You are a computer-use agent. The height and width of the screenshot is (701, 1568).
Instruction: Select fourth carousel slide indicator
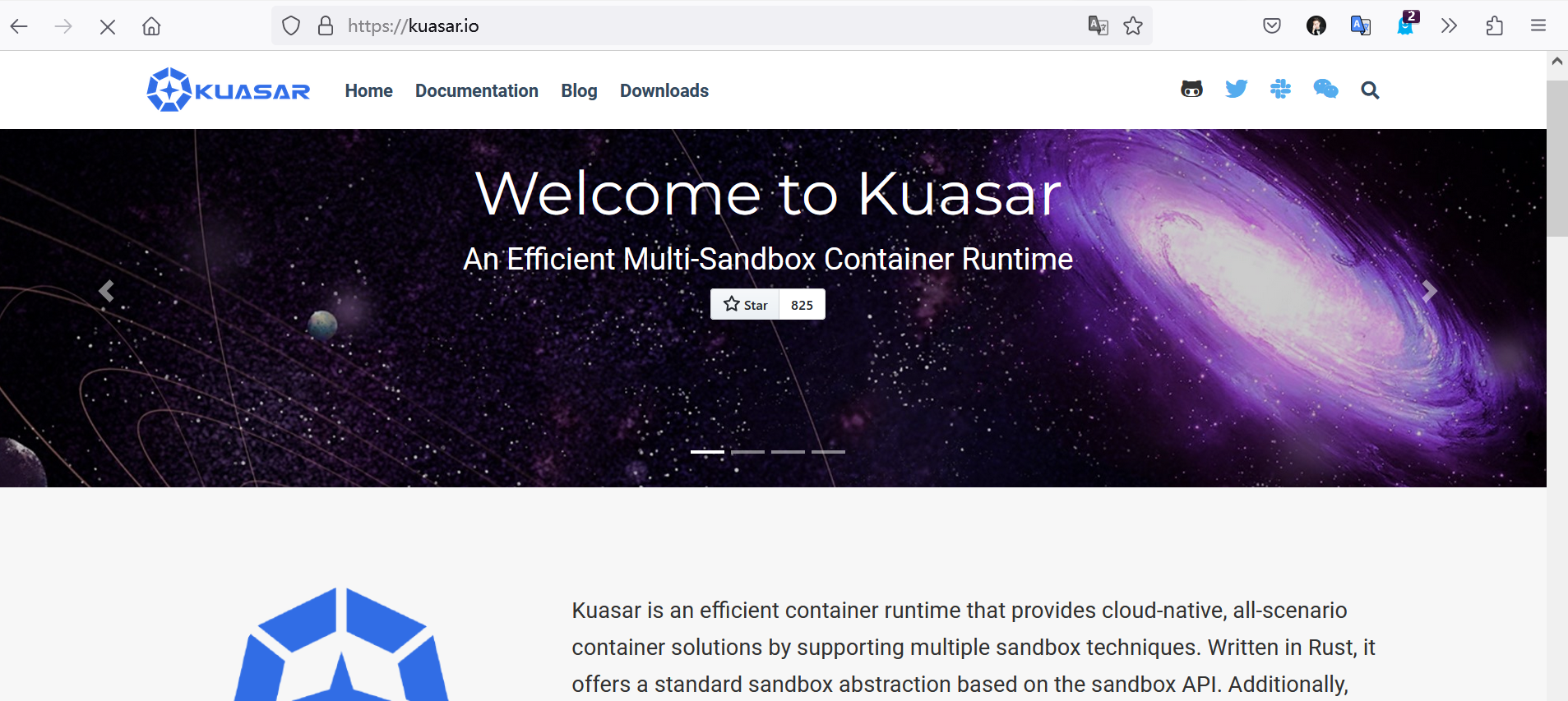tap(828, 452)
